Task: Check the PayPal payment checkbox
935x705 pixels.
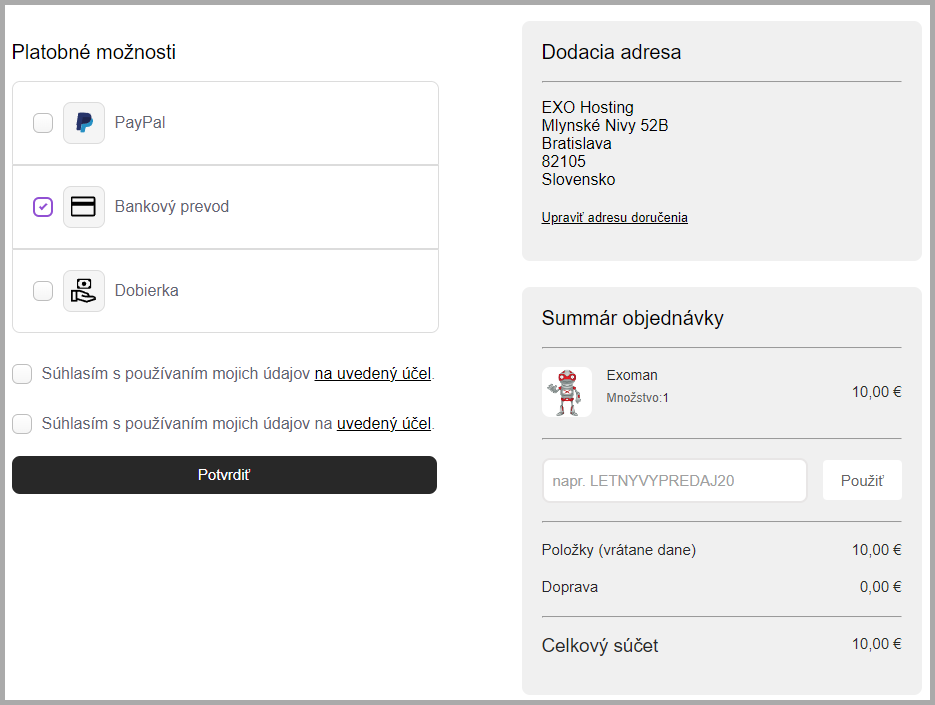Action: coord(43,123)
